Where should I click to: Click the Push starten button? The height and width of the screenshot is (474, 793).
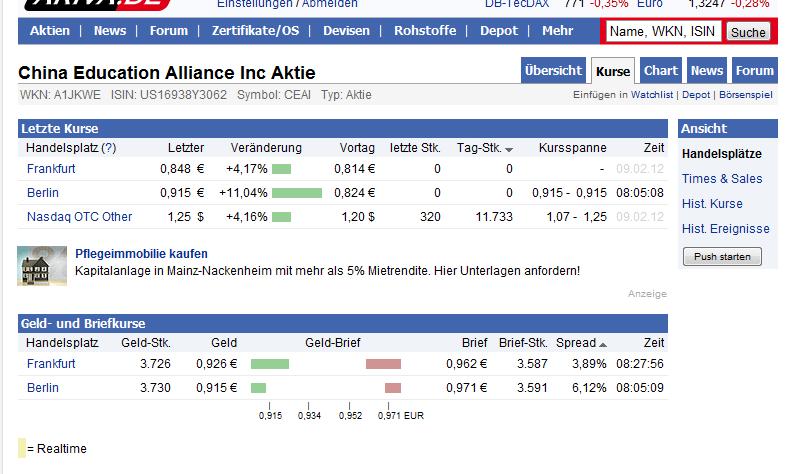click(x=722, y=256)
